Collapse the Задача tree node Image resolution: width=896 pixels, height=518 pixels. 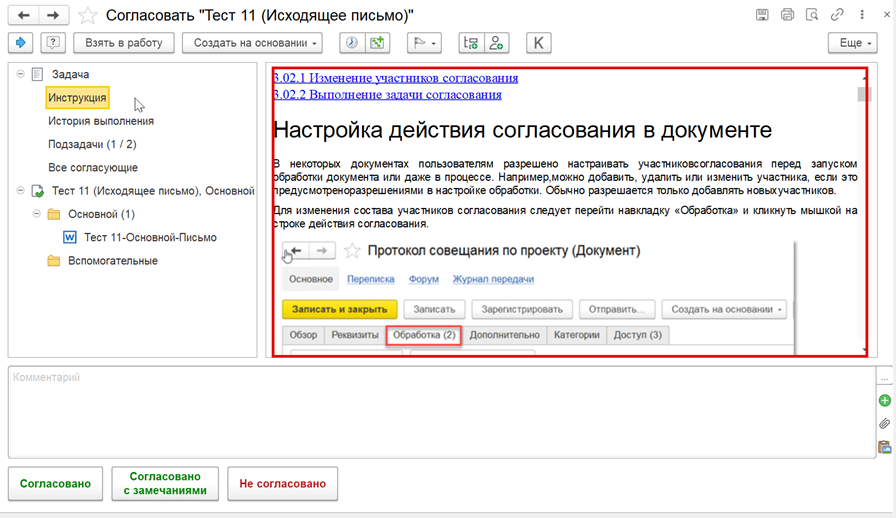21,74
